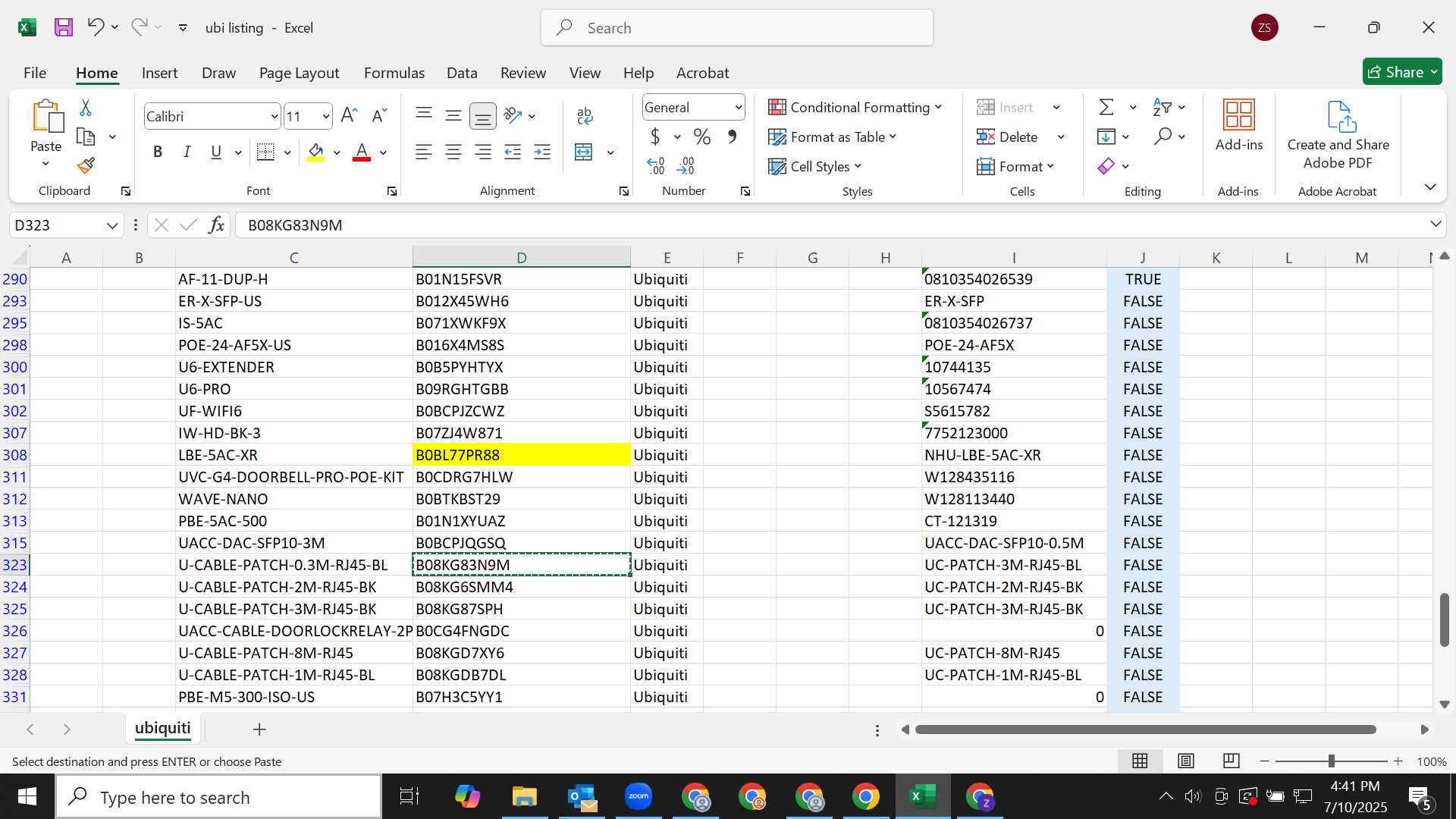Click the Sort and Filter icon
Viewport: 1456px width, 819px height.
coord(1162,107)
